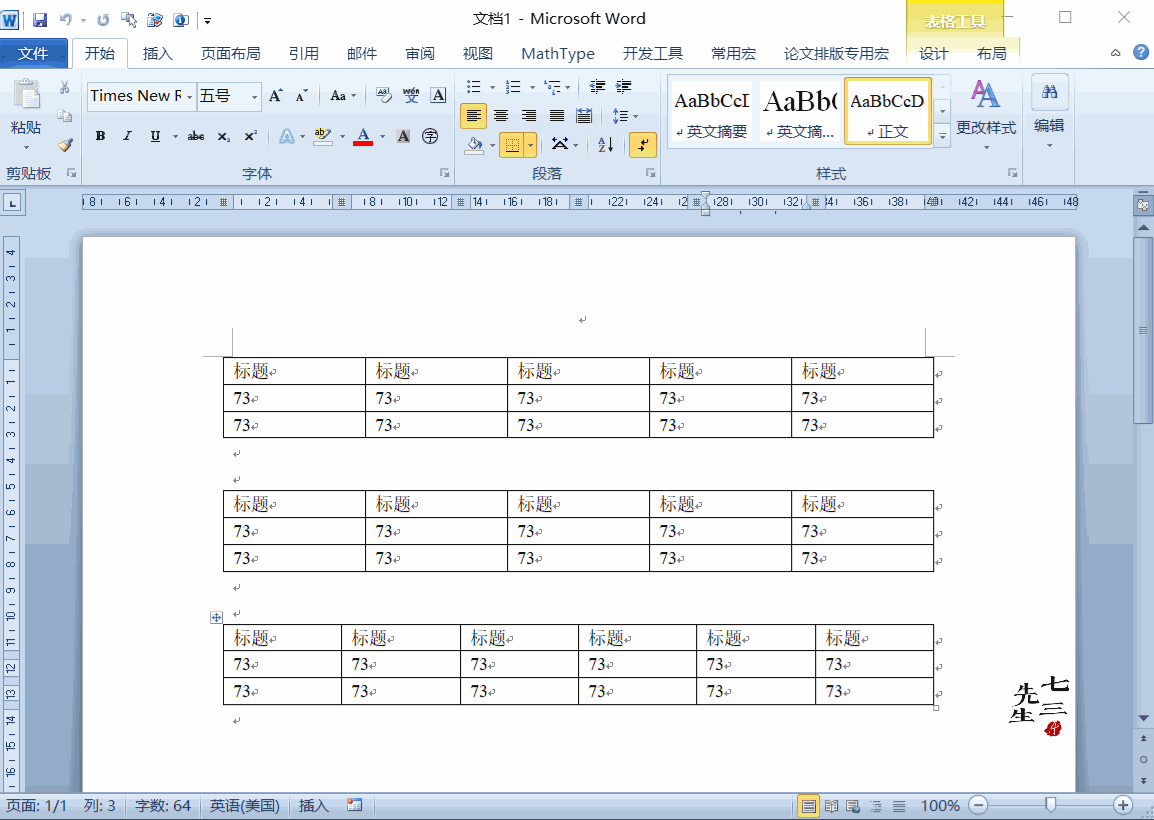Screen dimensions: 1154x820
Task: Click the 英语(美国) language in status bar
Action: pos(245,806)
